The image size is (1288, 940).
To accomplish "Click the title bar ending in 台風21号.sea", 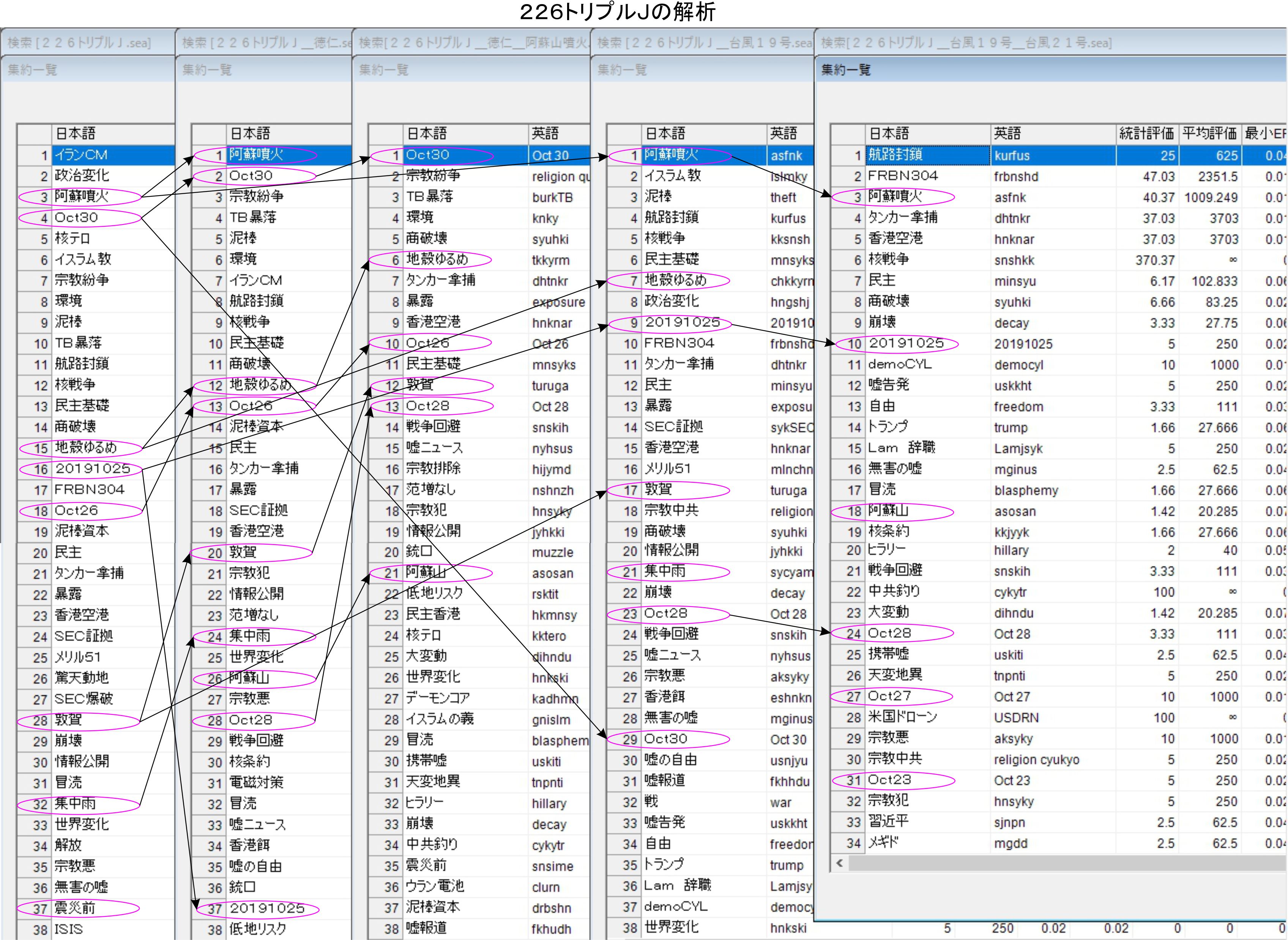I will coord(967,43).
